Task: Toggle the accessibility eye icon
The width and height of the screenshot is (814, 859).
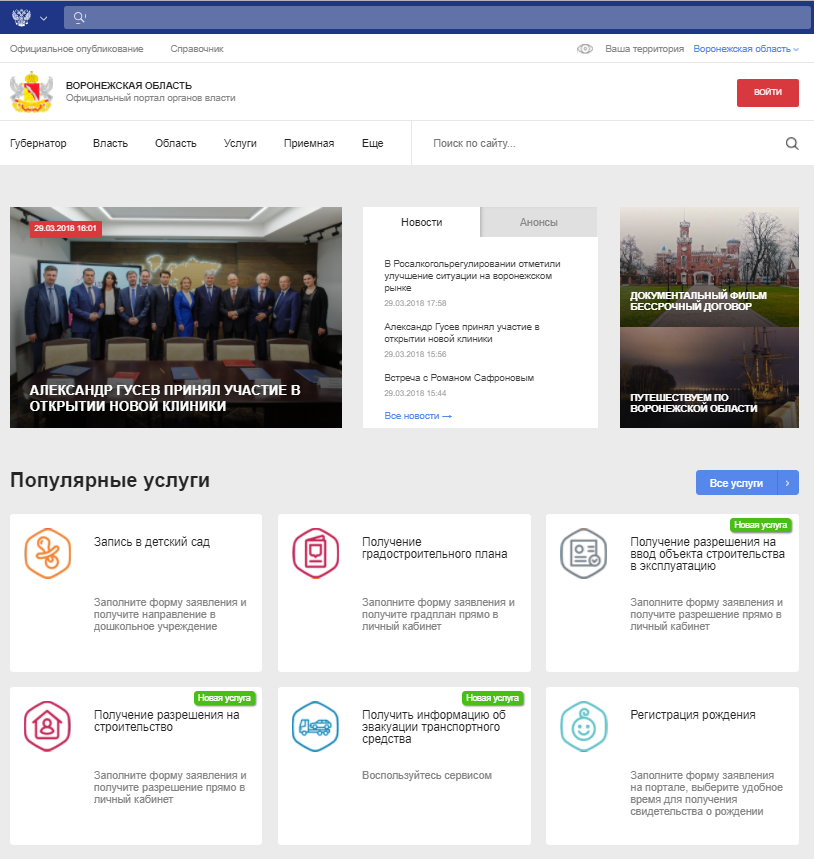Action: (x=585, y=49)
